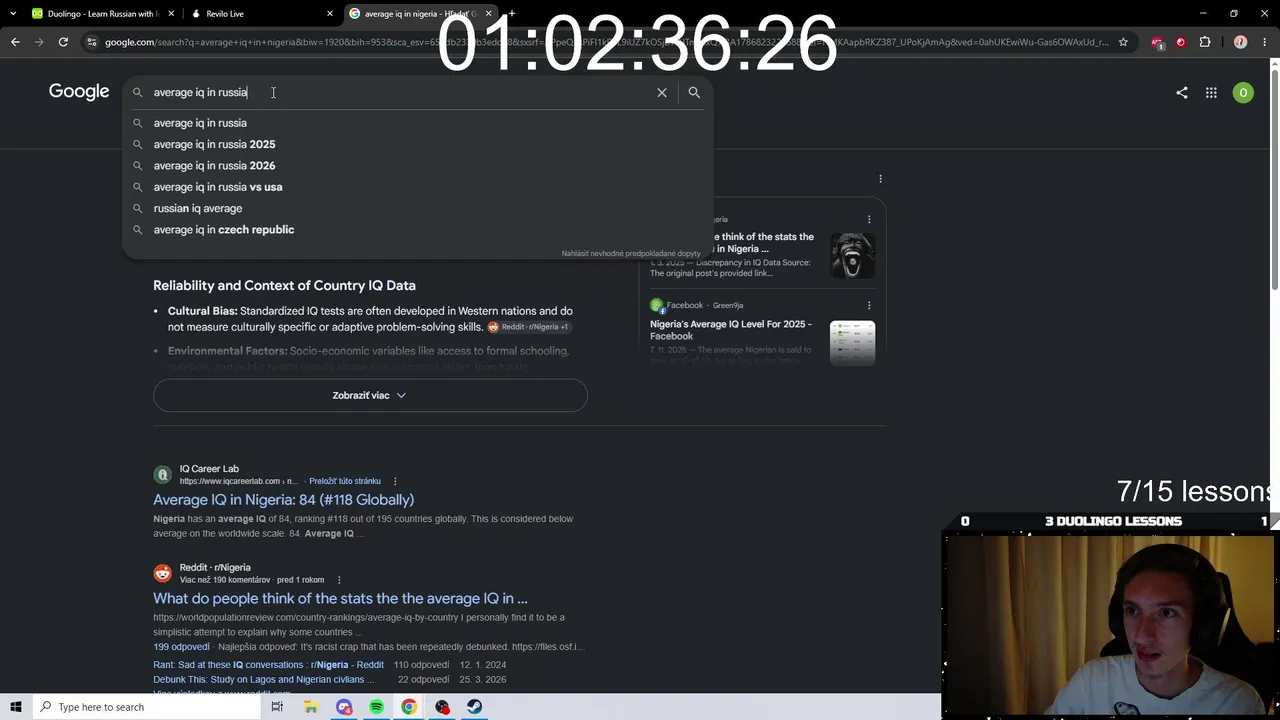Go back to the previous page

click(15, 42)
